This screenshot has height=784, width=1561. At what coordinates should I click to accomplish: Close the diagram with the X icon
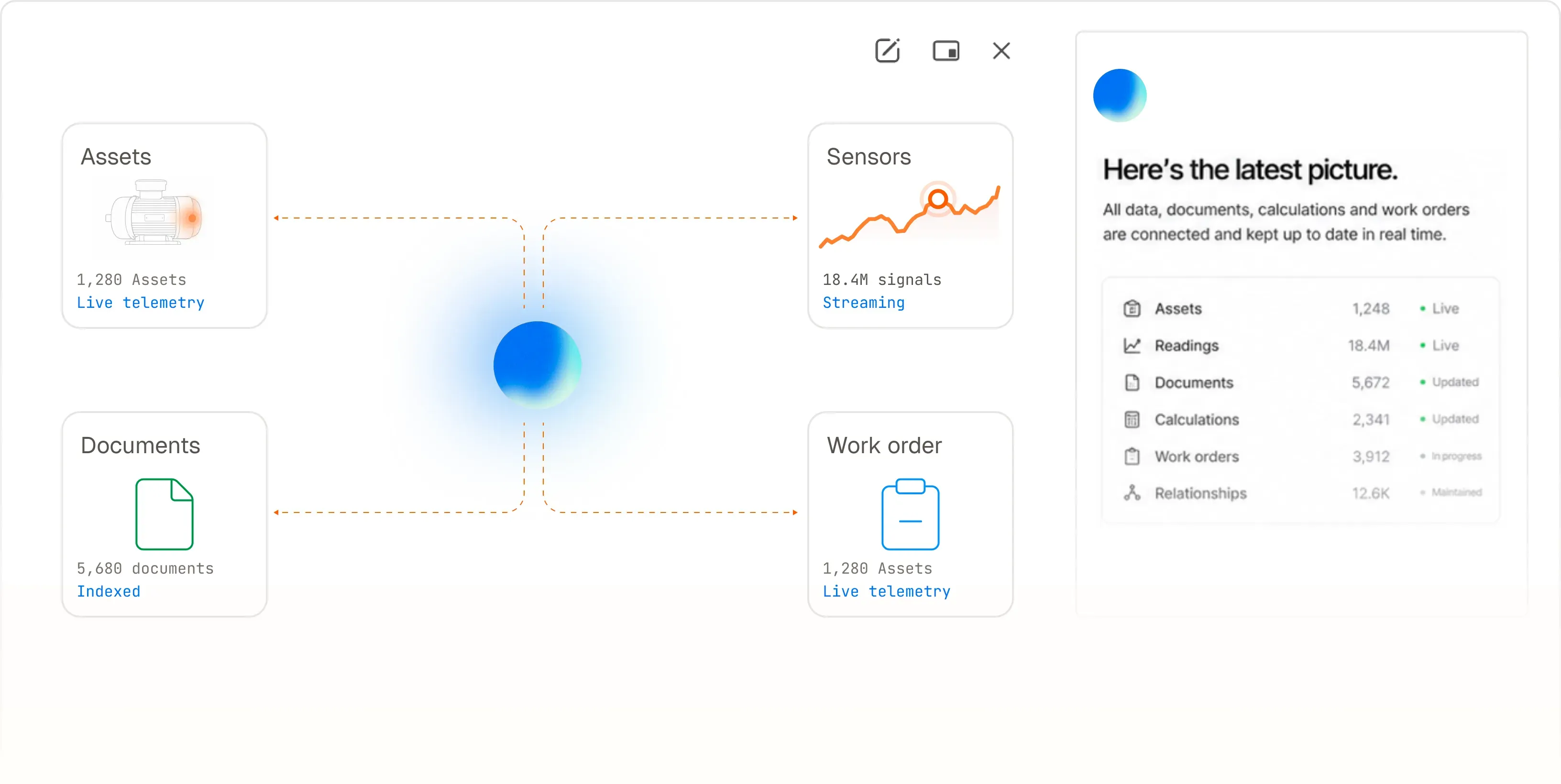coord(1001,50)
